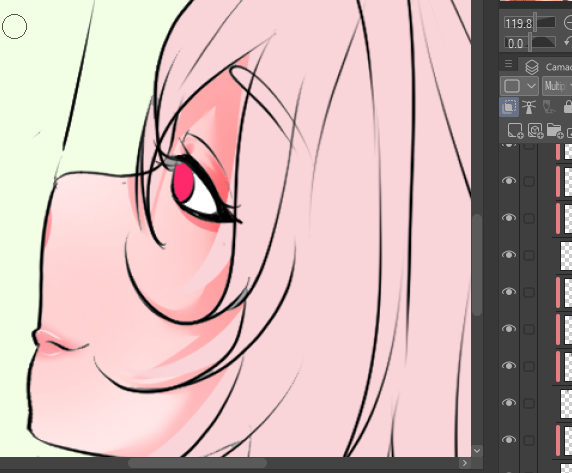The width and height of the screenshot is (572, 473).
Task: Hide the topmost fully visible layer eye
Action: pos(509,181)
